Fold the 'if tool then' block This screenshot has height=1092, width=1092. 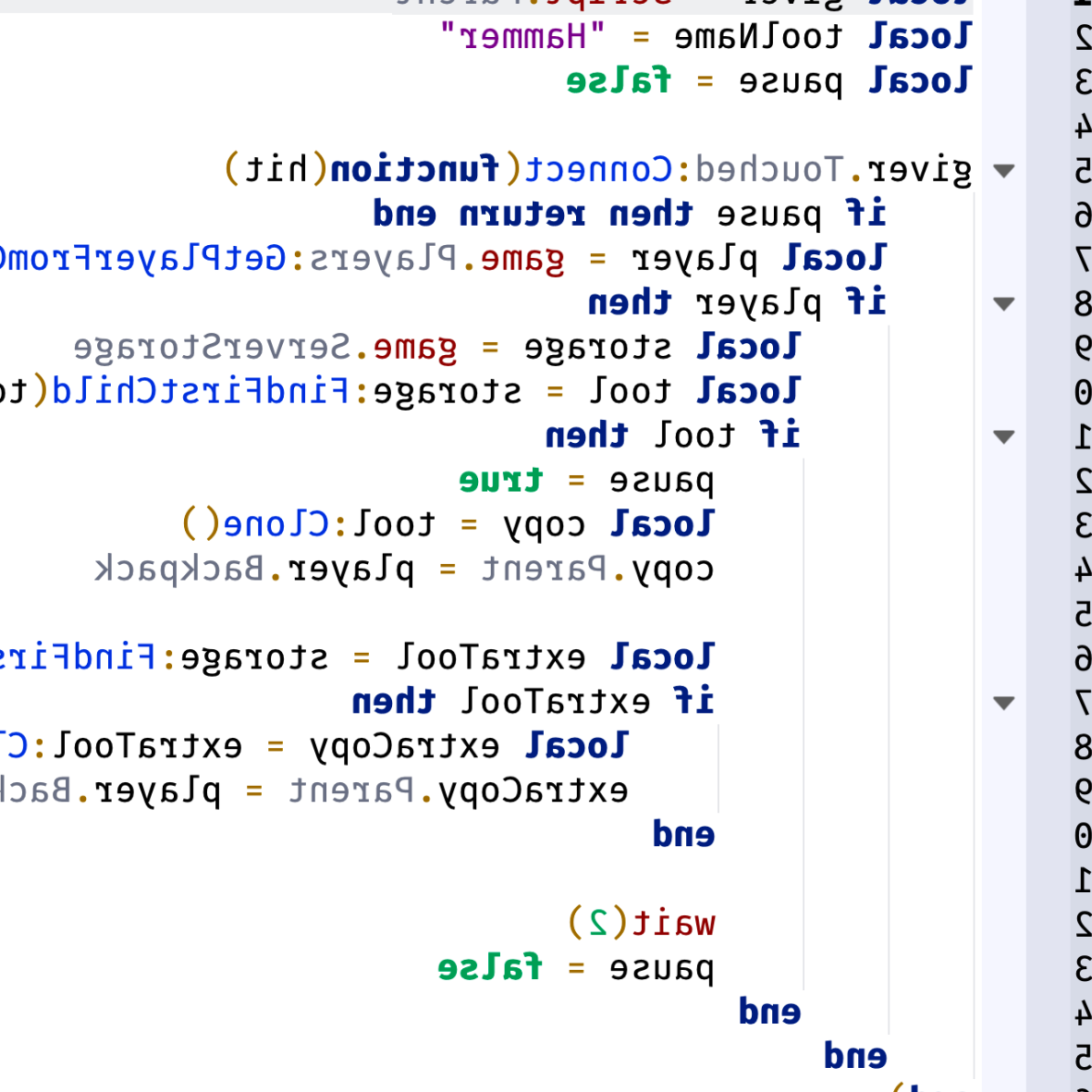click(1004, 436)
